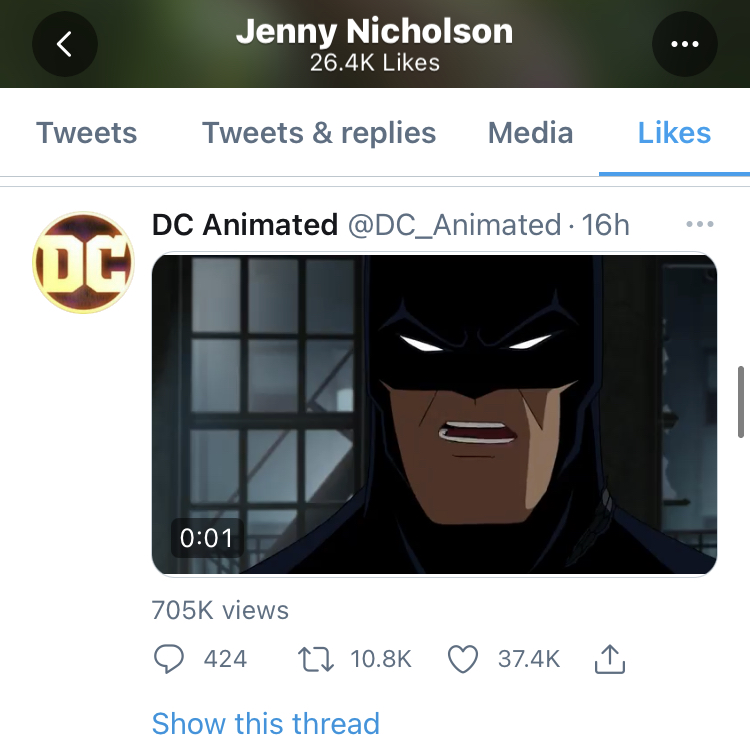
Task: Go back using the left arrow
Action: 65,44
